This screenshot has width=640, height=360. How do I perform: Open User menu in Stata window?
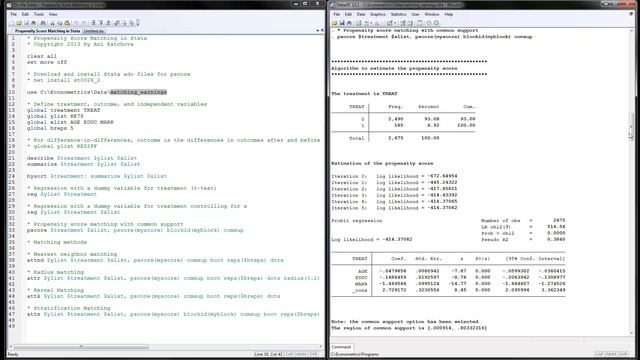pos(415,14)
